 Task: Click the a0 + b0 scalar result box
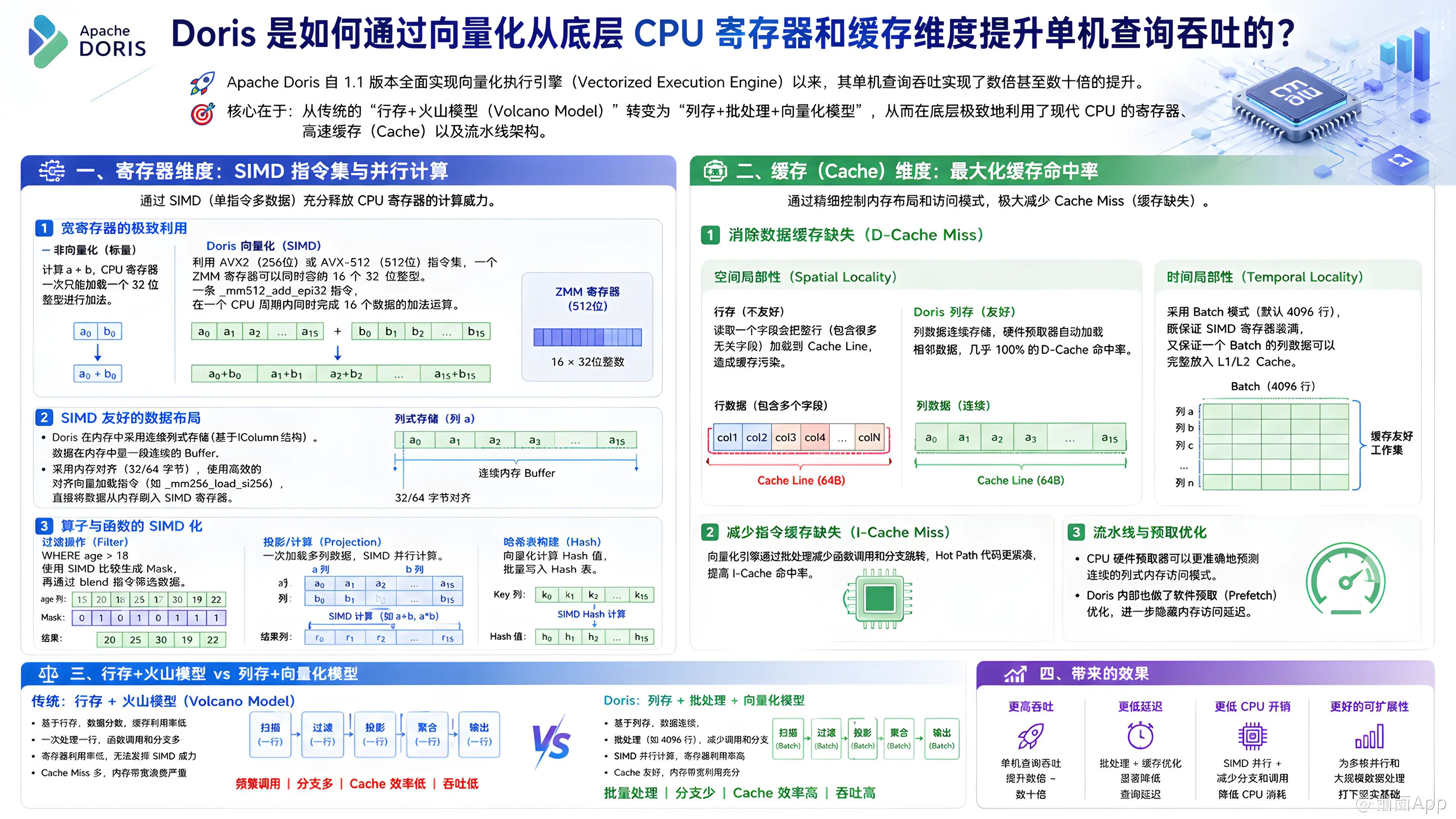point(98,374)
